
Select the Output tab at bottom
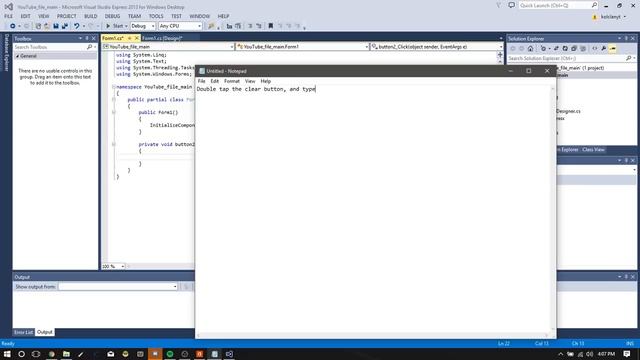[45, 332]
